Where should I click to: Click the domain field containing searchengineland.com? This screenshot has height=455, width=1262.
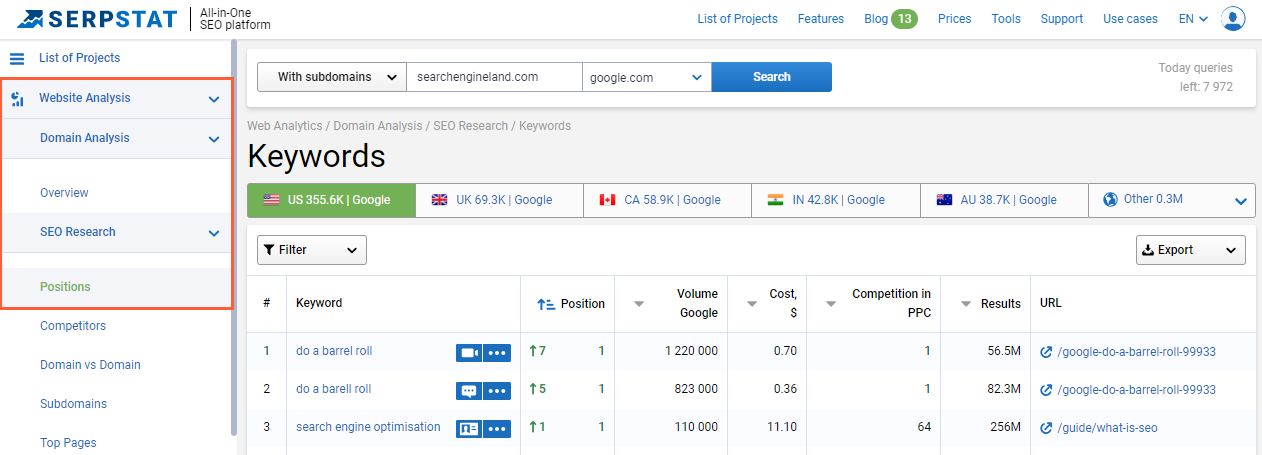(x=495, y=77)
